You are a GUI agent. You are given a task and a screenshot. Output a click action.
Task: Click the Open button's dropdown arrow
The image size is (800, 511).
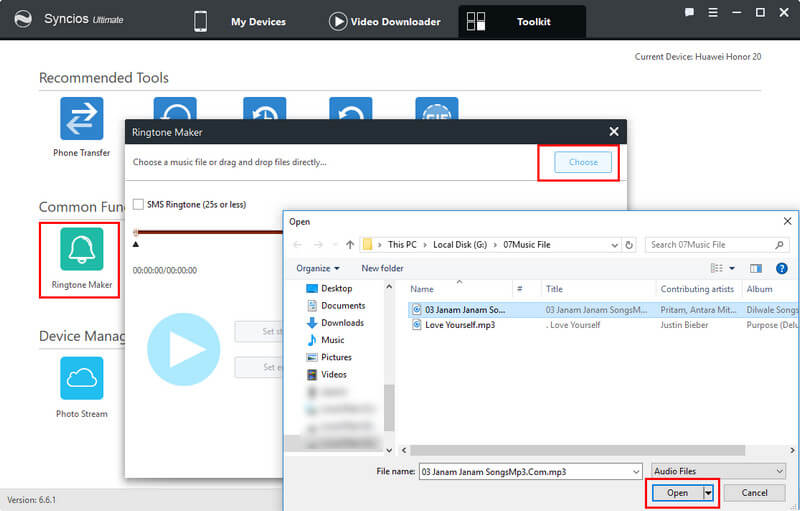pos(708,493)
